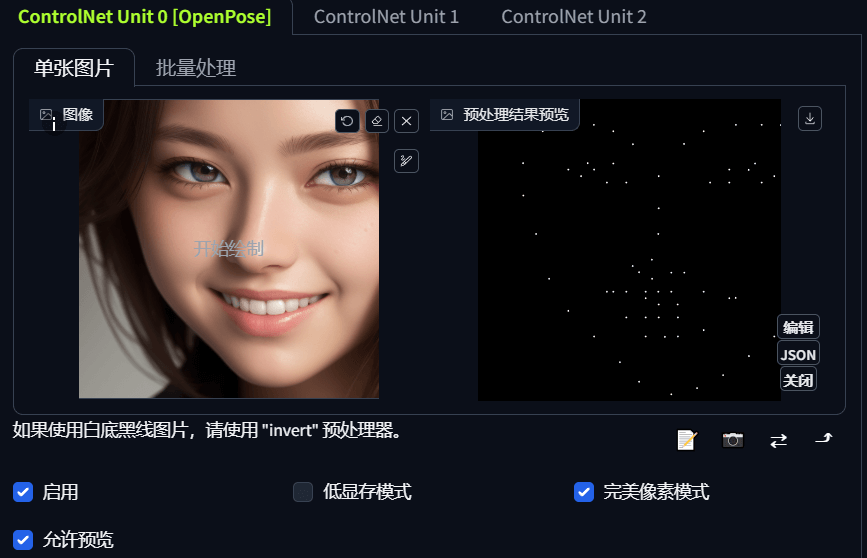Viewport: 867px width, 558px height.
Task: Click the curved arrow send dimensions icon
Action: pyautogui.click(x=824, y=439)
